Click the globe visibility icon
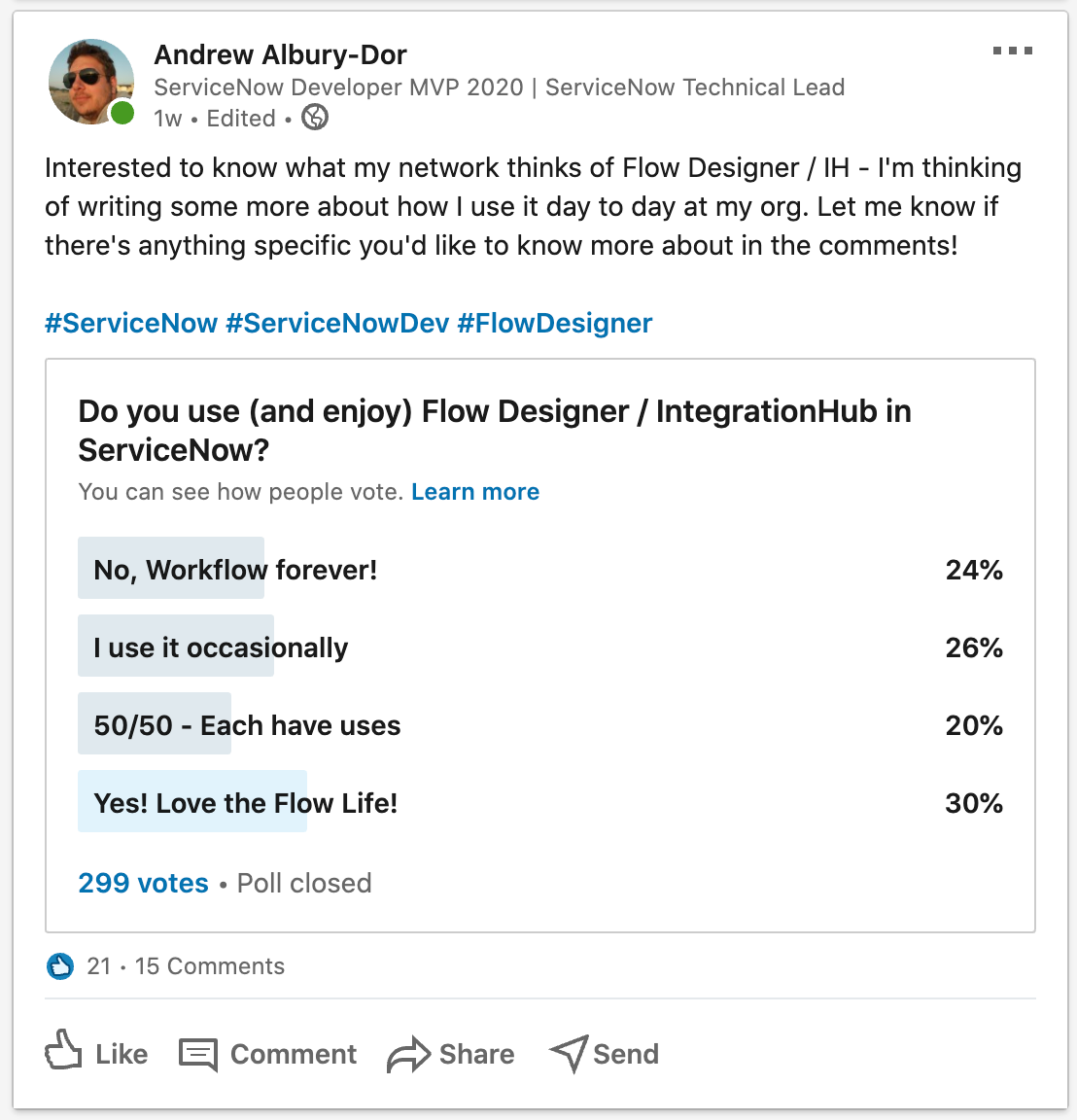This screenshot has width=1077, height=1120. pos(315,117)
